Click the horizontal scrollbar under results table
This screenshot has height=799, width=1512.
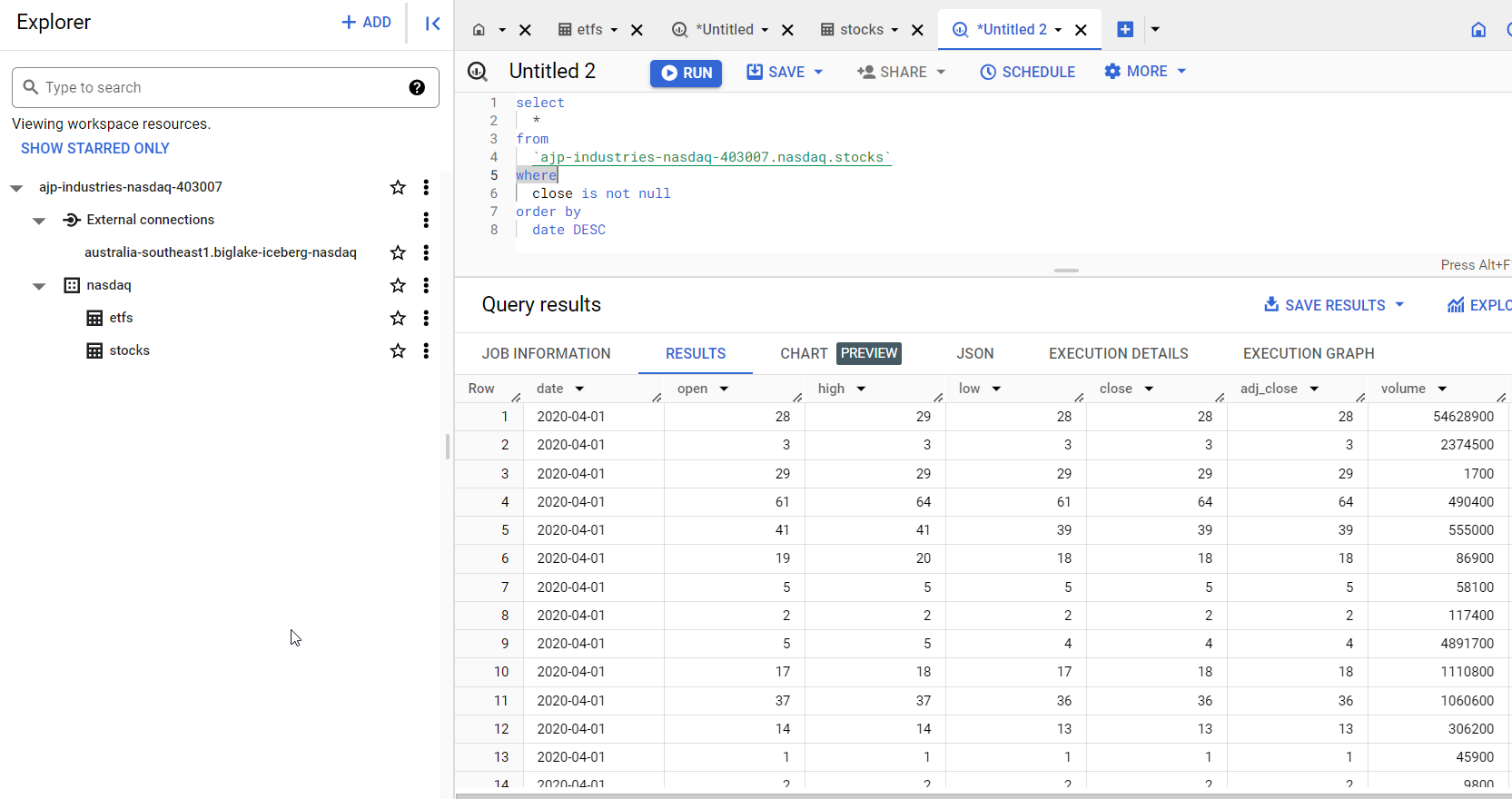[983, 795]
